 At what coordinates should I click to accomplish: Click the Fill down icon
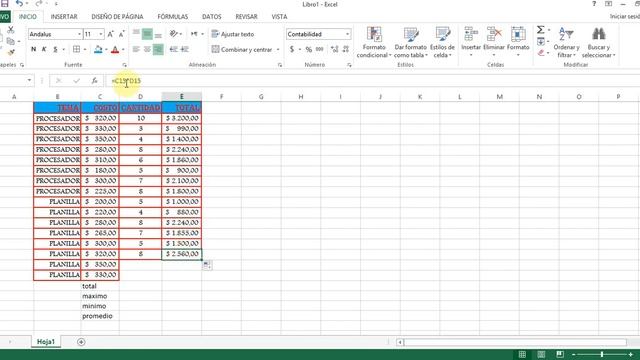point(540,42)
